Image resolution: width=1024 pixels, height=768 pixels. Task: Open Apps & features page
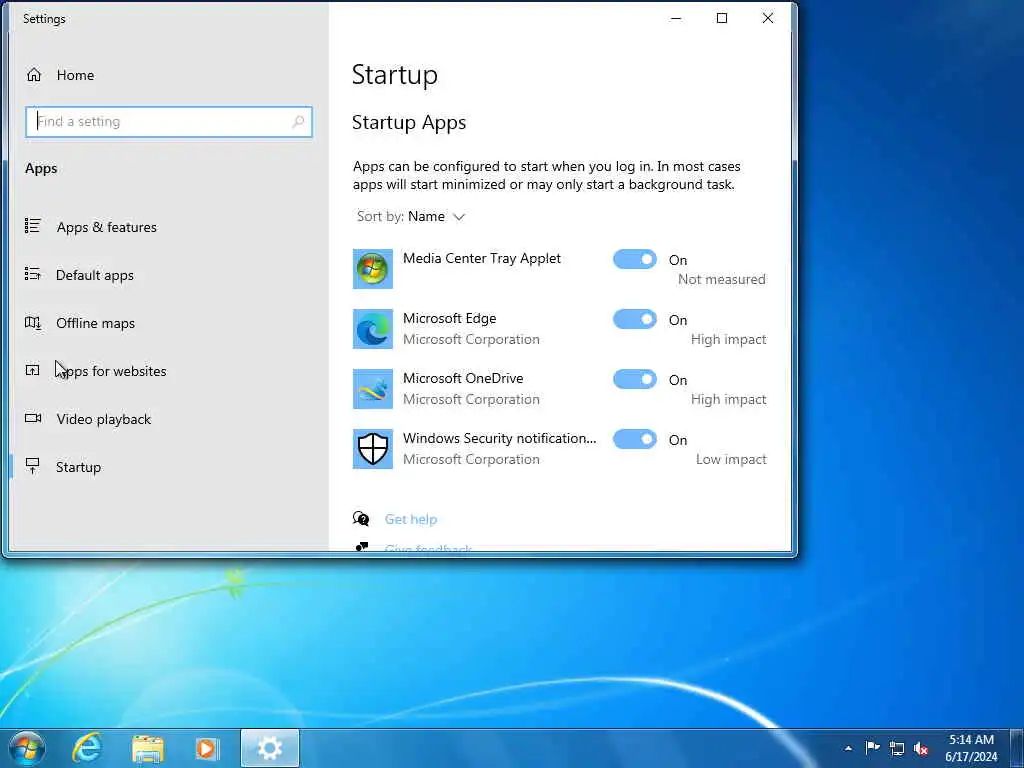tap(106, 227)
